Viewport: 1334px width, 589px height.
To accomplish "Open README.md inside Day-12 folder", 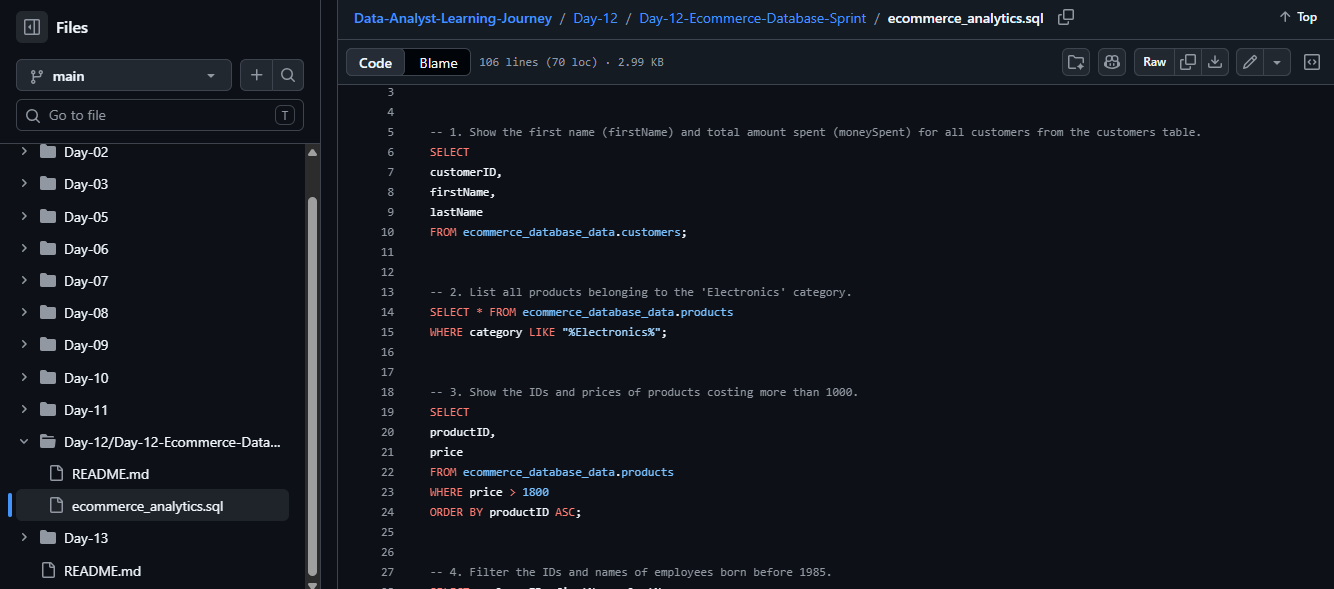I will (110, 474).
